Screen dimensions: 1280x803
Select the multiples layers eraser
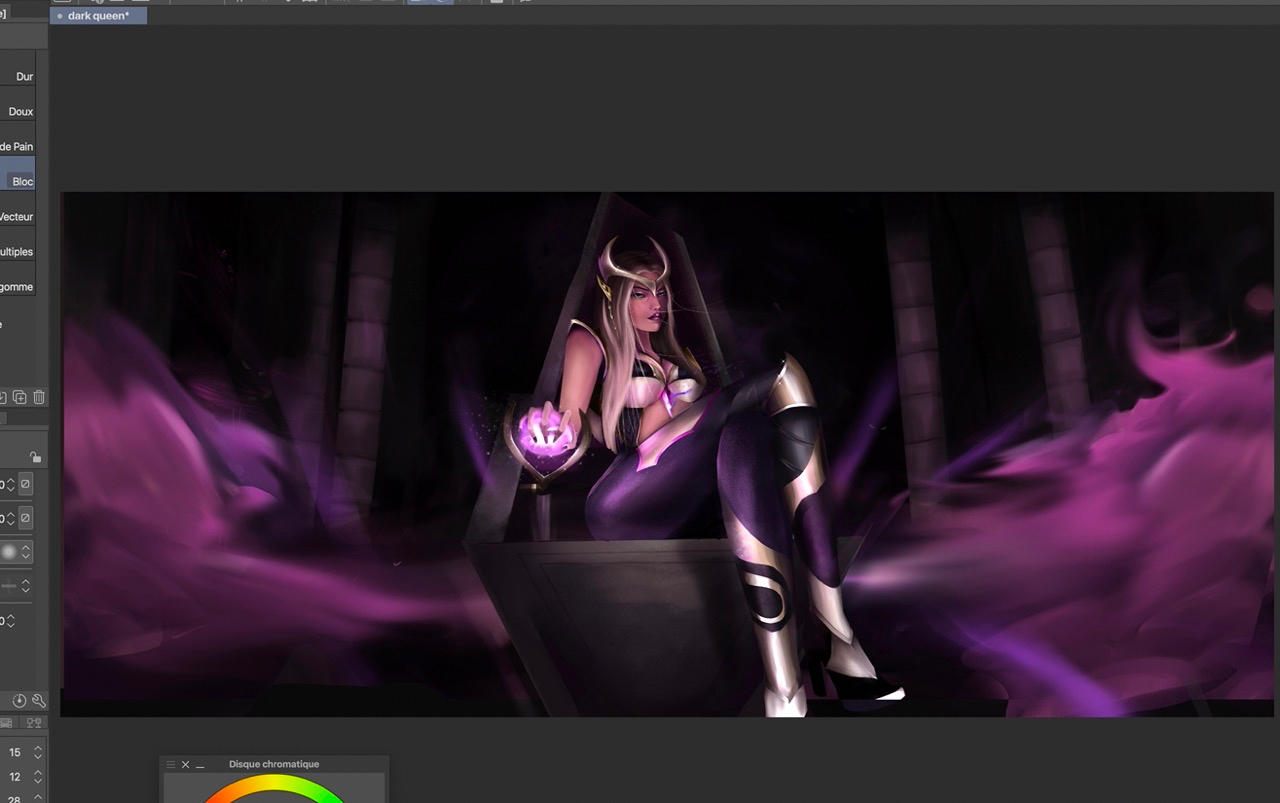(17, 252)
